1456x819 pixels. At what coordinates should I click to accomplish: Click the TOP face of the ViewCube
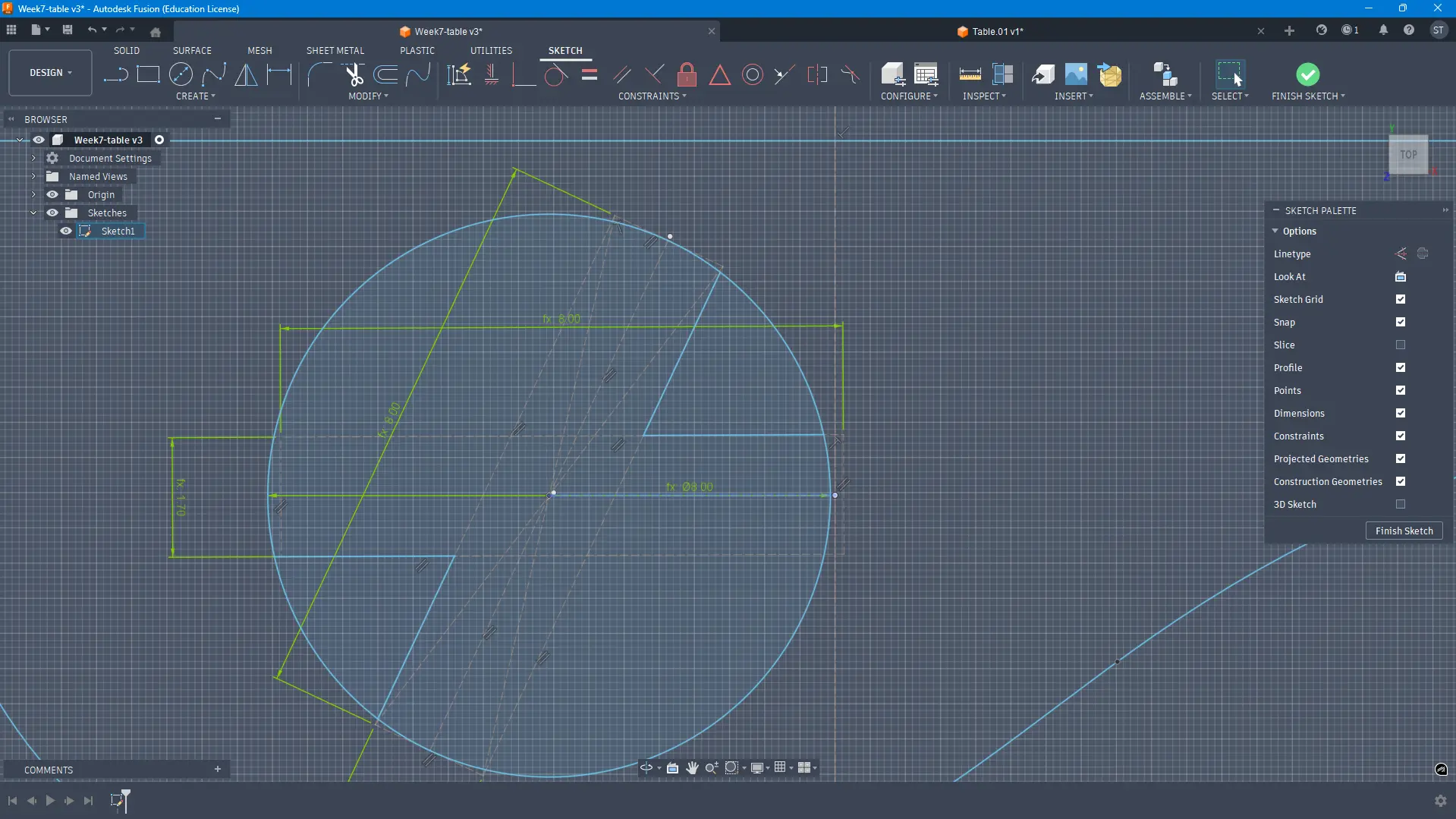[x=1408, y=154]
